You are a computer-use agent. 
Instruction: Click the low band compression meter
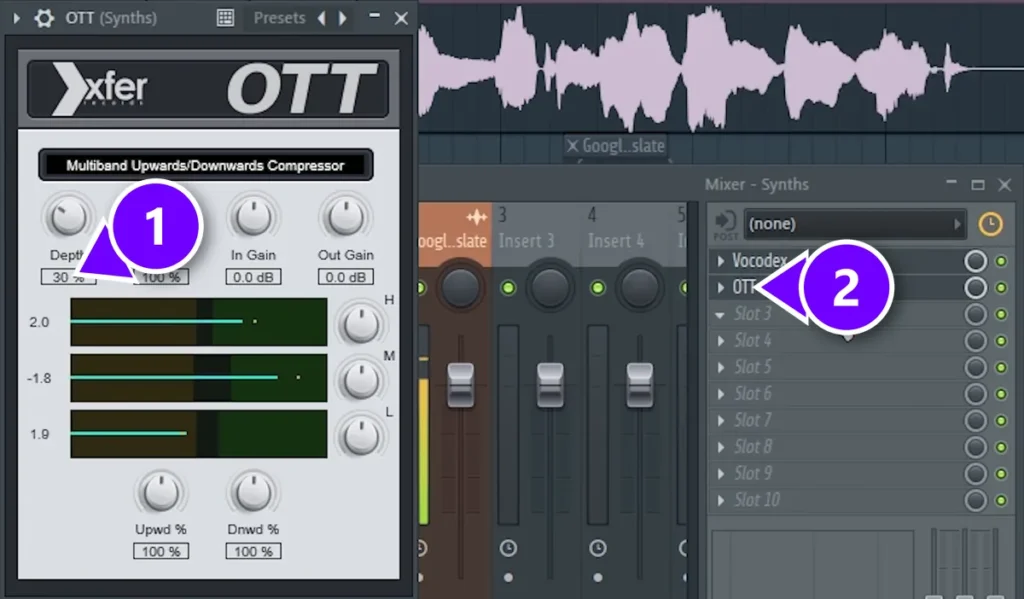[199, 434]
